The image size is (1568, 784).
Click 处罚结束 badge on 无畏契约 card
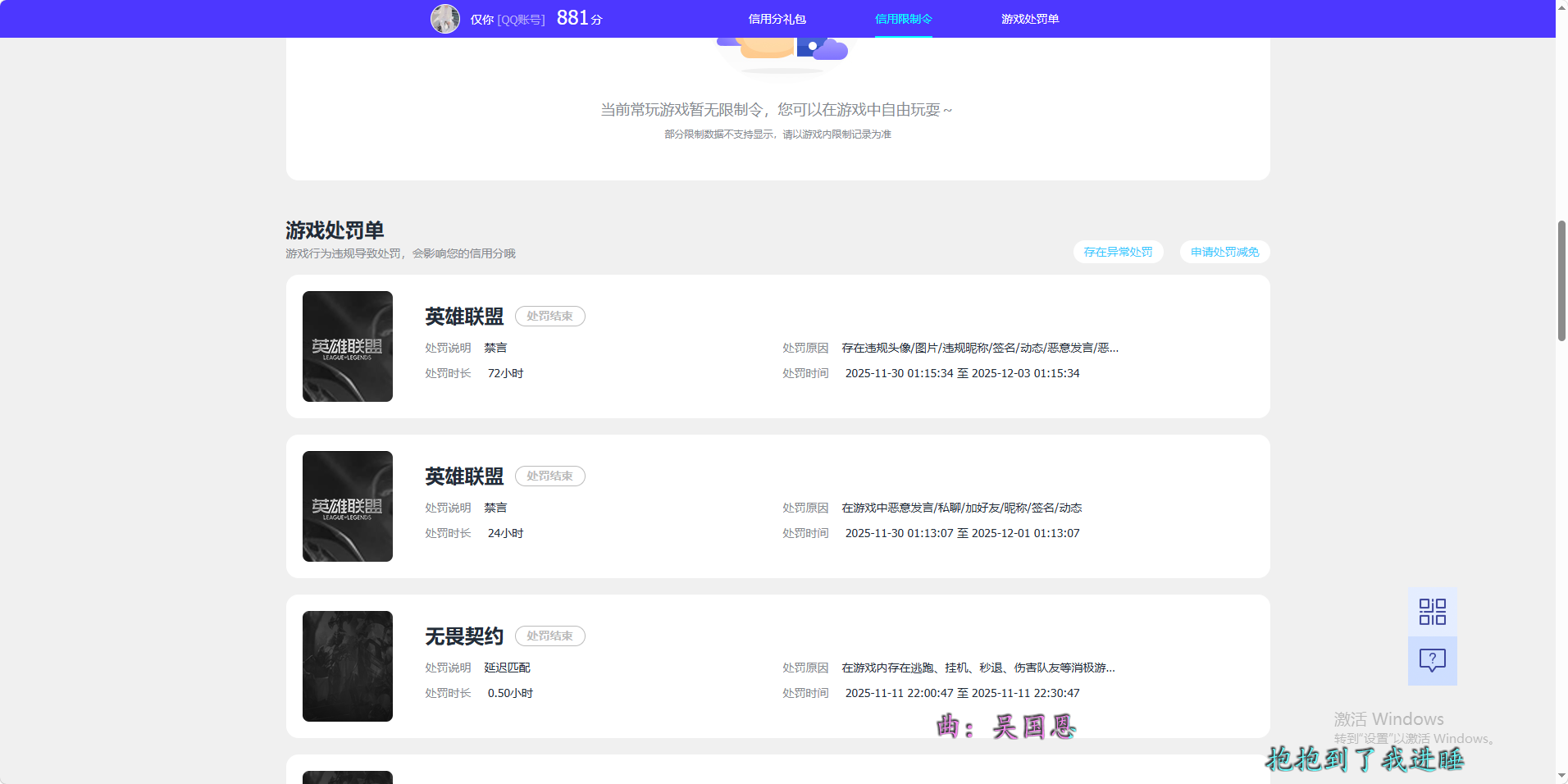click(x=549, y=636)
